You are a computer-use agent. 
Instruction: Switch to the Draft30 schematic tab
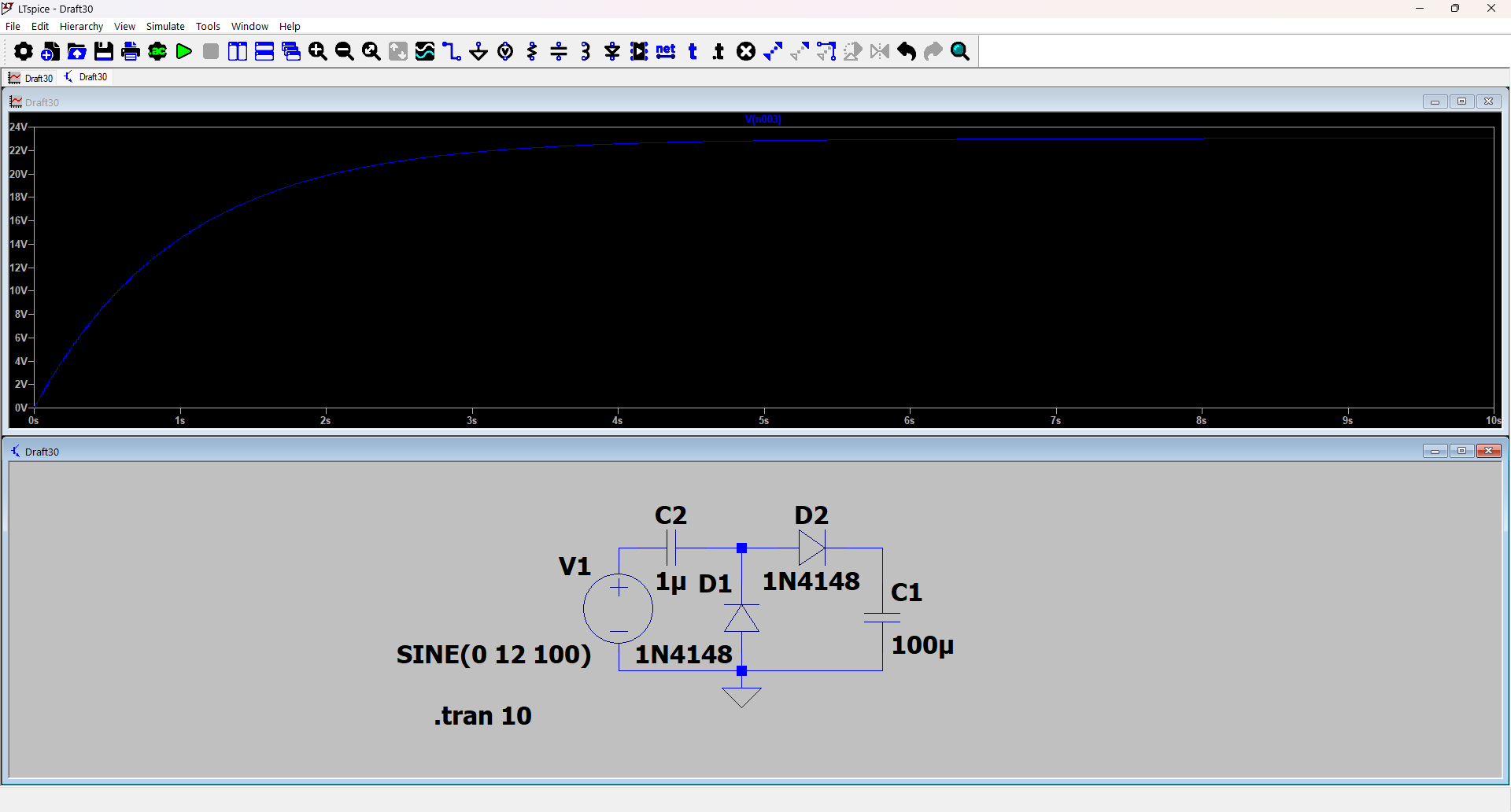(x=86, y=77)
